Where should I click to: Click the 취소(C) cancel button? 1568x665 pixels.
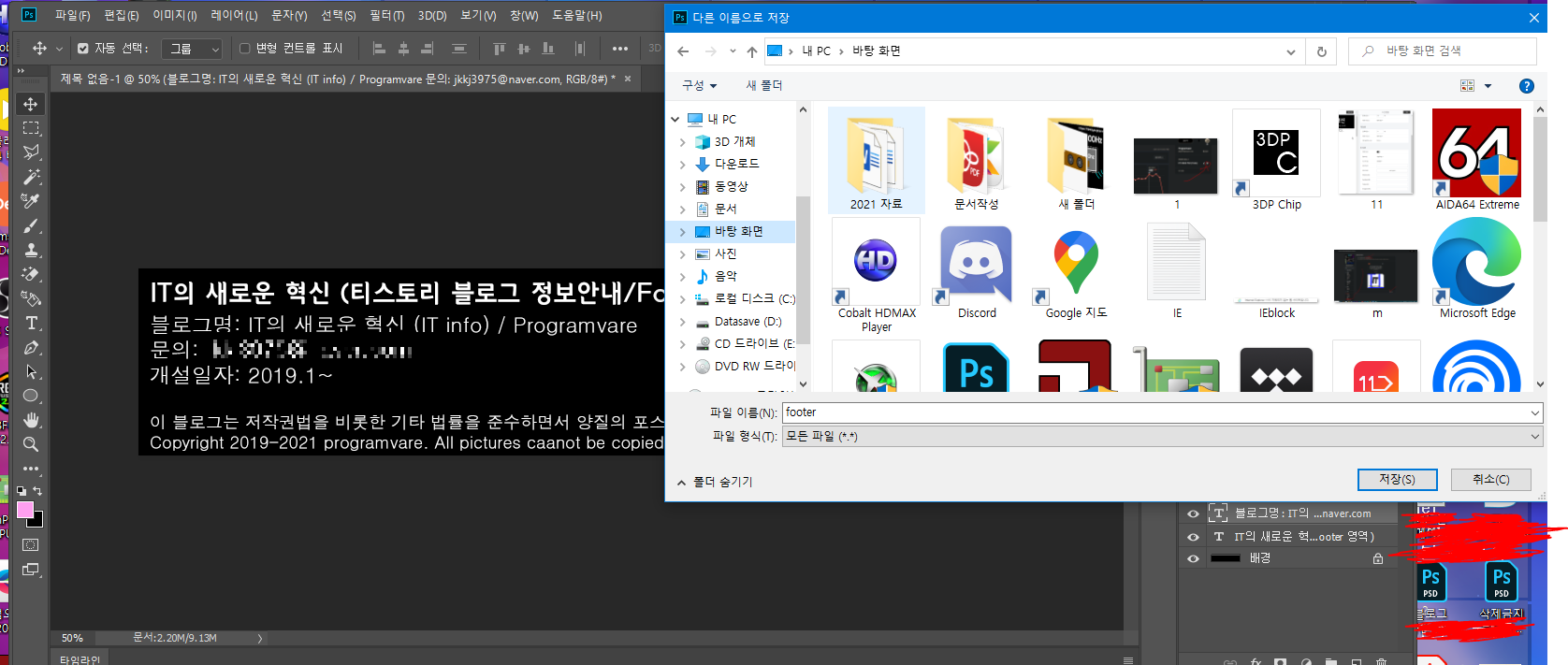[x=1491, y=479]
